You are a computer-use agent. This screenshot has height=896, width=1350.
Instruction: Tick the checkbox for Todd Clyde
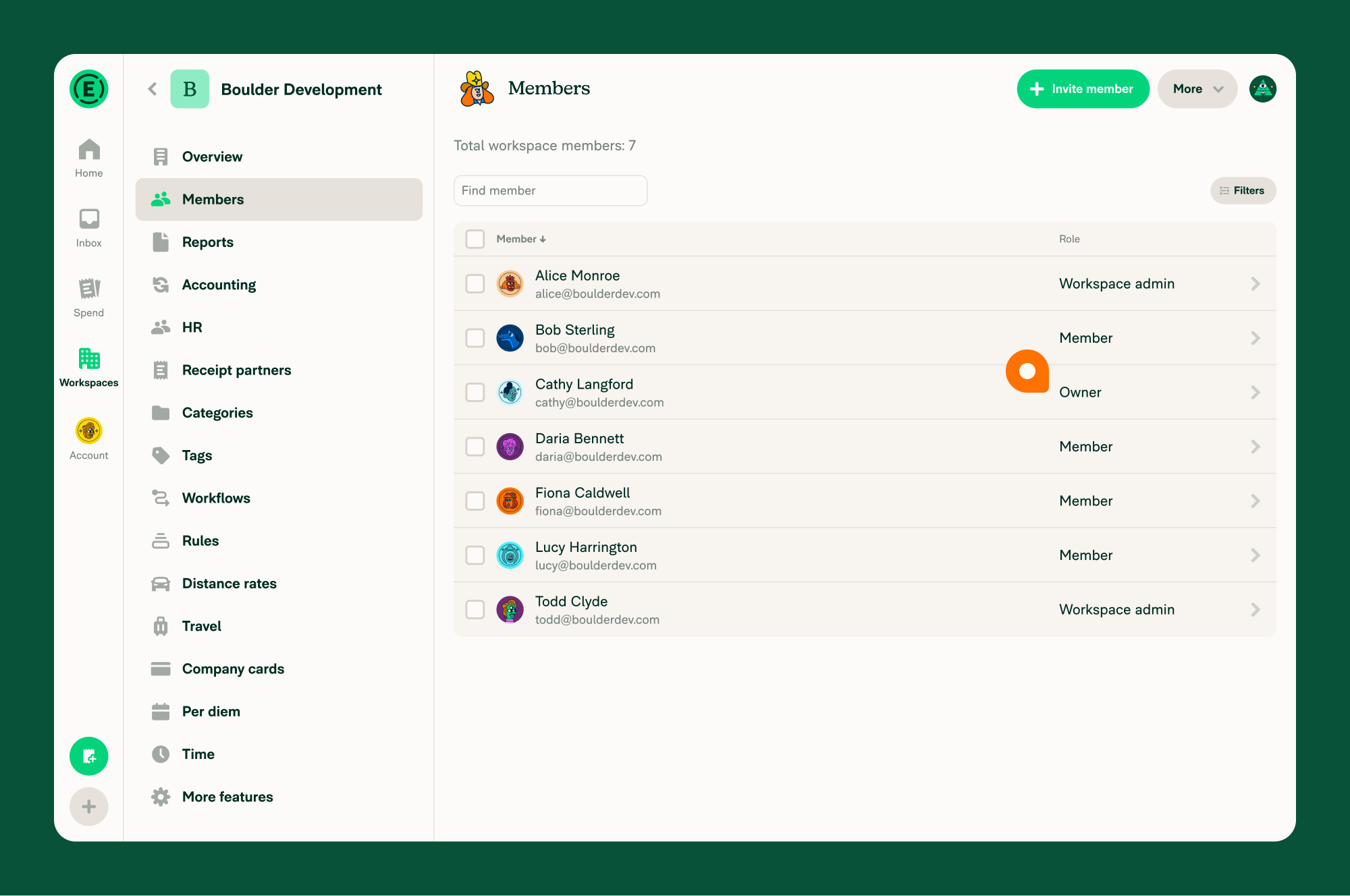(x=475, y=609)
